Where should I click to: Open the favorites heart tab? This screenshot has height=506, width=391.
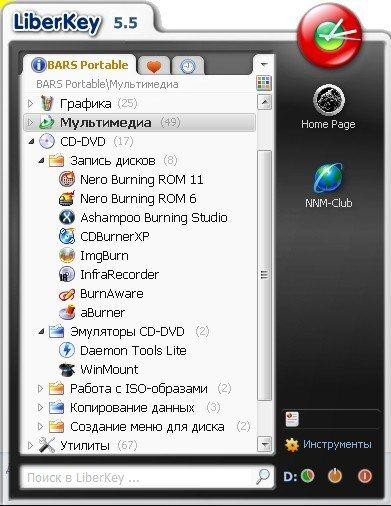click(154, 66)
